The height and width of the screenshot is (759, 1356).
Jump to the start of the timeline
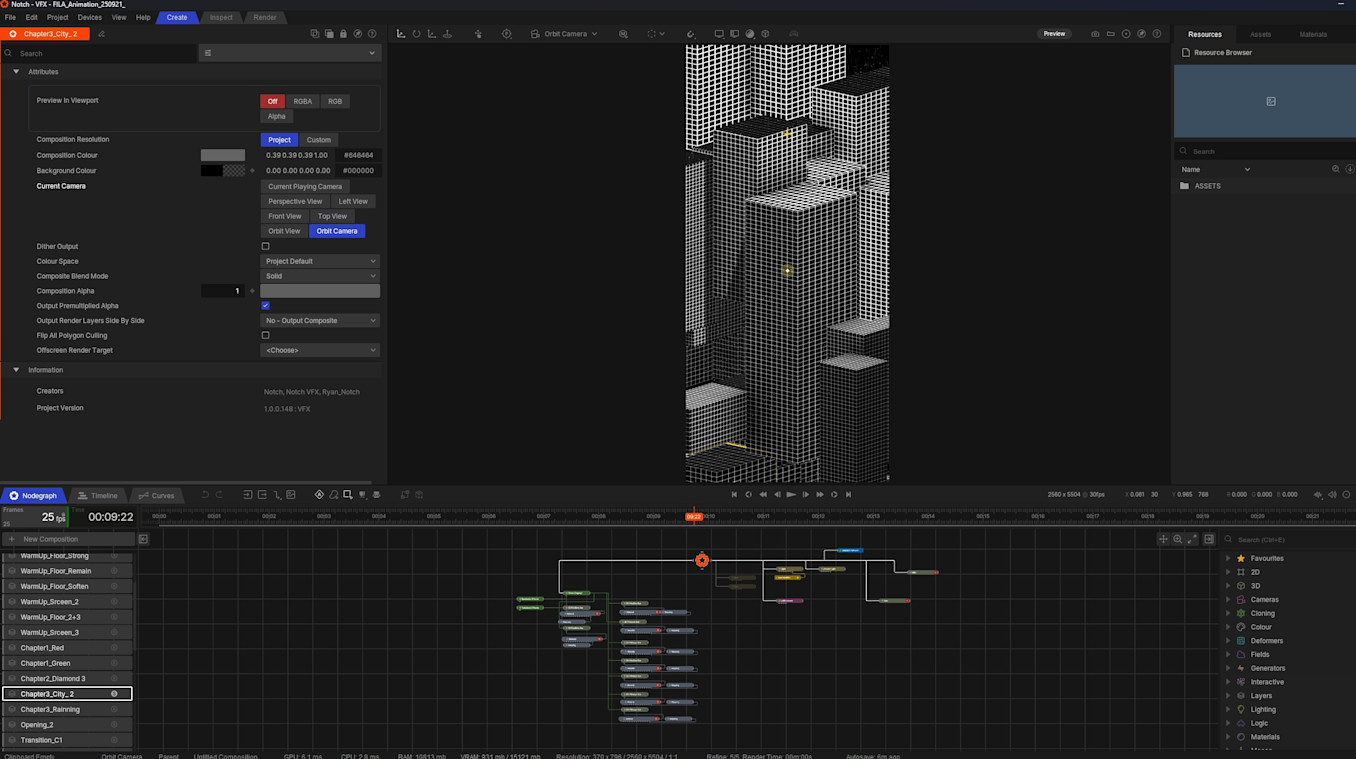click(734, 494)
